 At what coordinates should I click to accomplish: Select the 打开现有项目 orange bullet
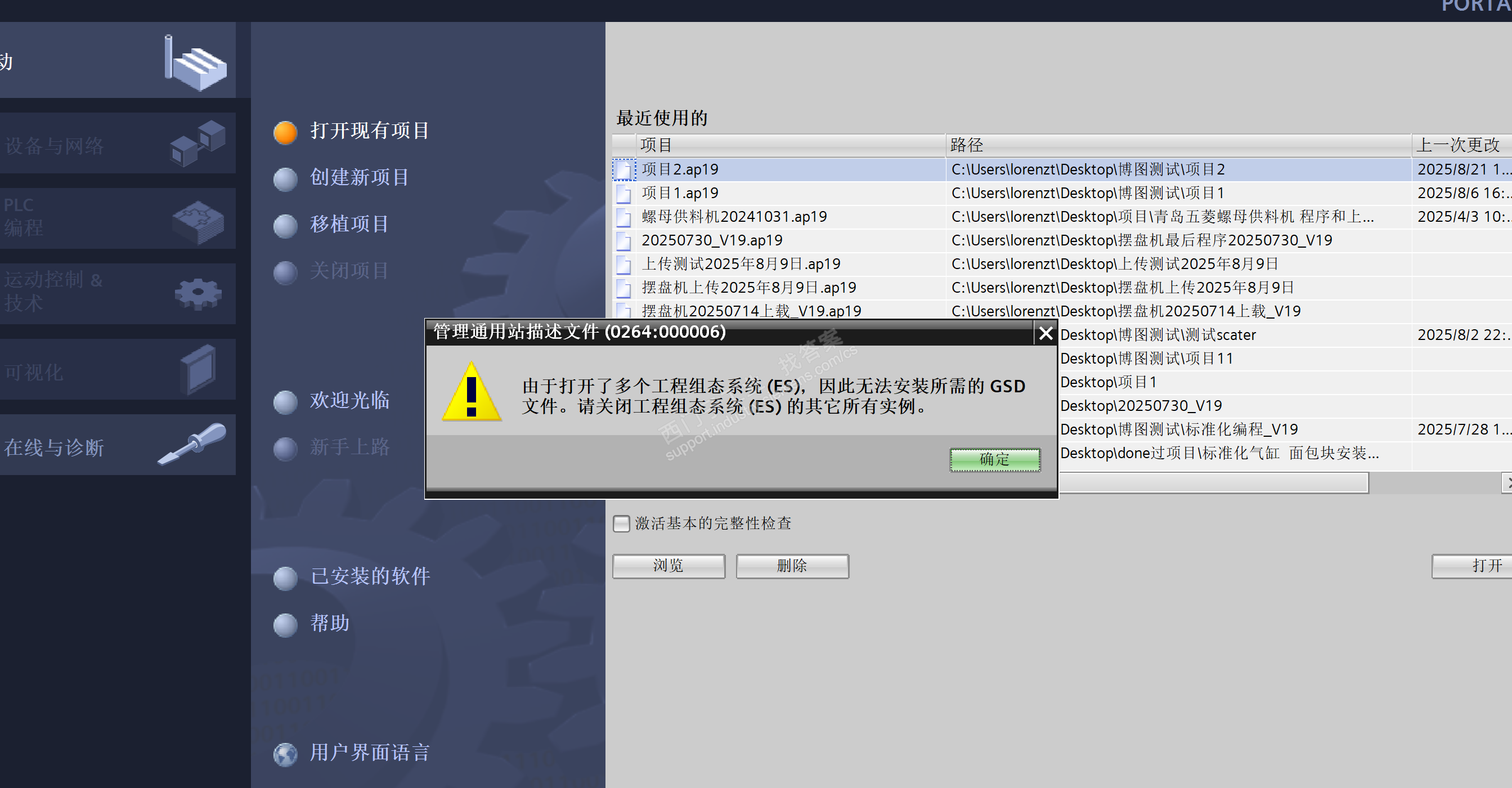tap(285, 132)
